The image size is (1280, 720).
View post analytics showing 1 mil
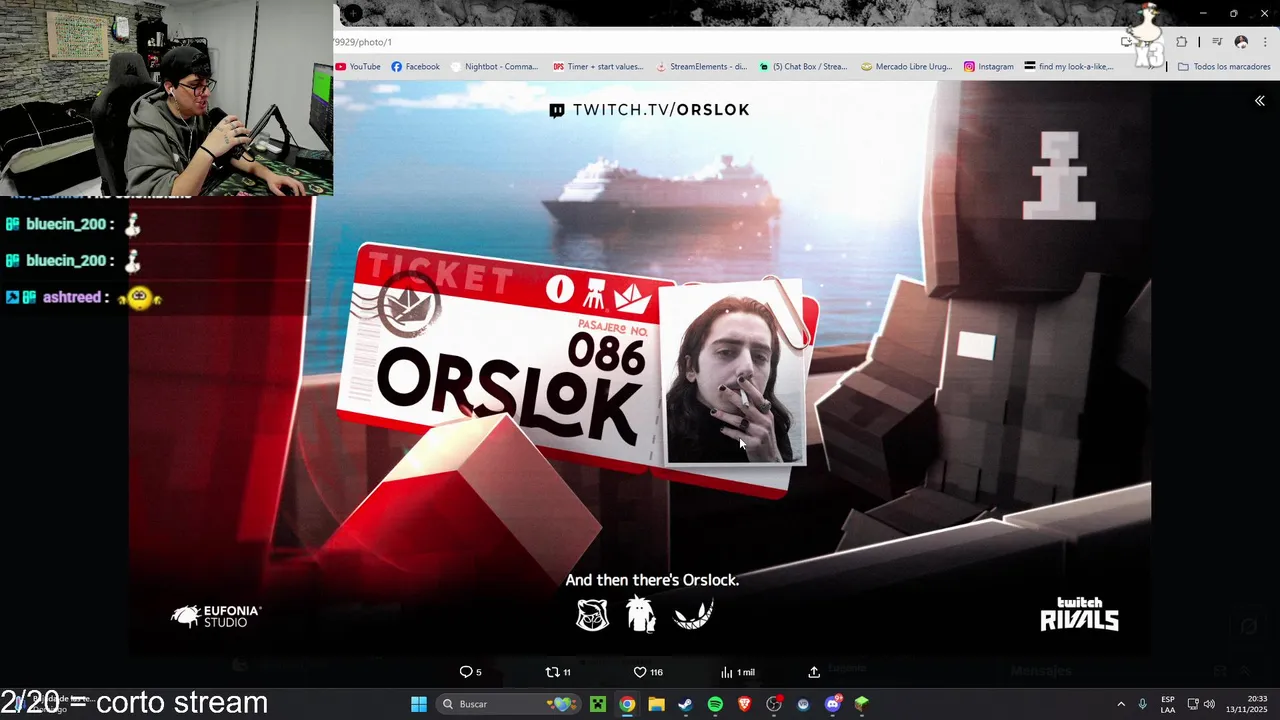738,672
